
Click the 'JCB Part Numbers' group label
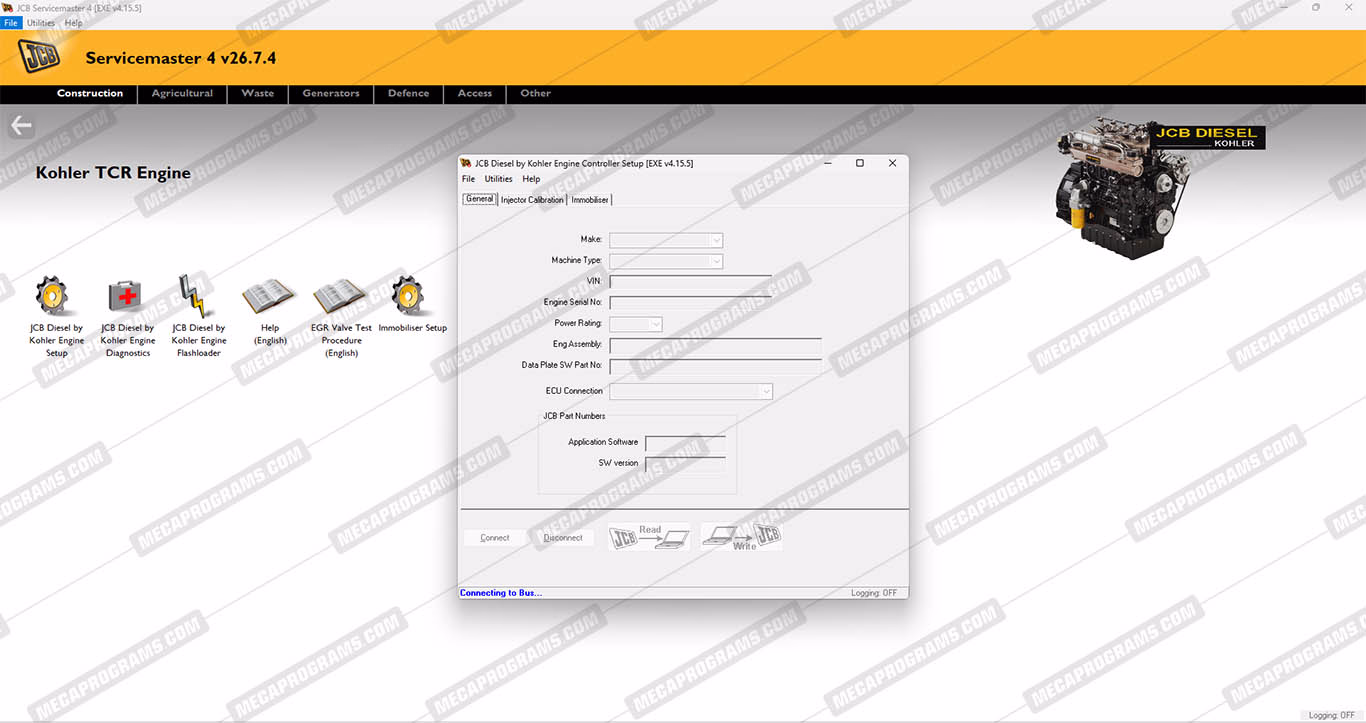point(574,416)
